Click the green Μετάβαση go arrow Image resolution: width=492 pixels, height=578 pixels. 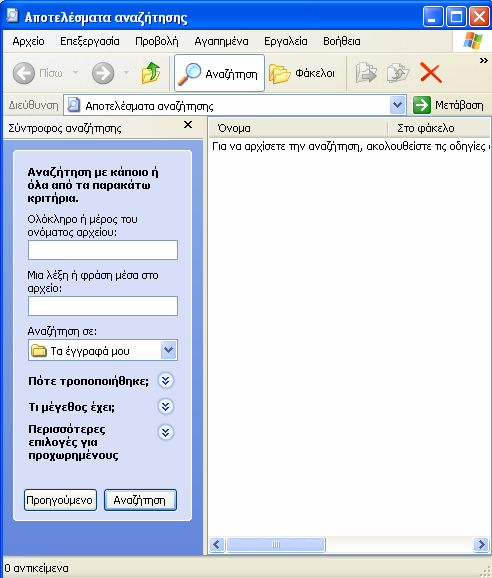(422, 105)
